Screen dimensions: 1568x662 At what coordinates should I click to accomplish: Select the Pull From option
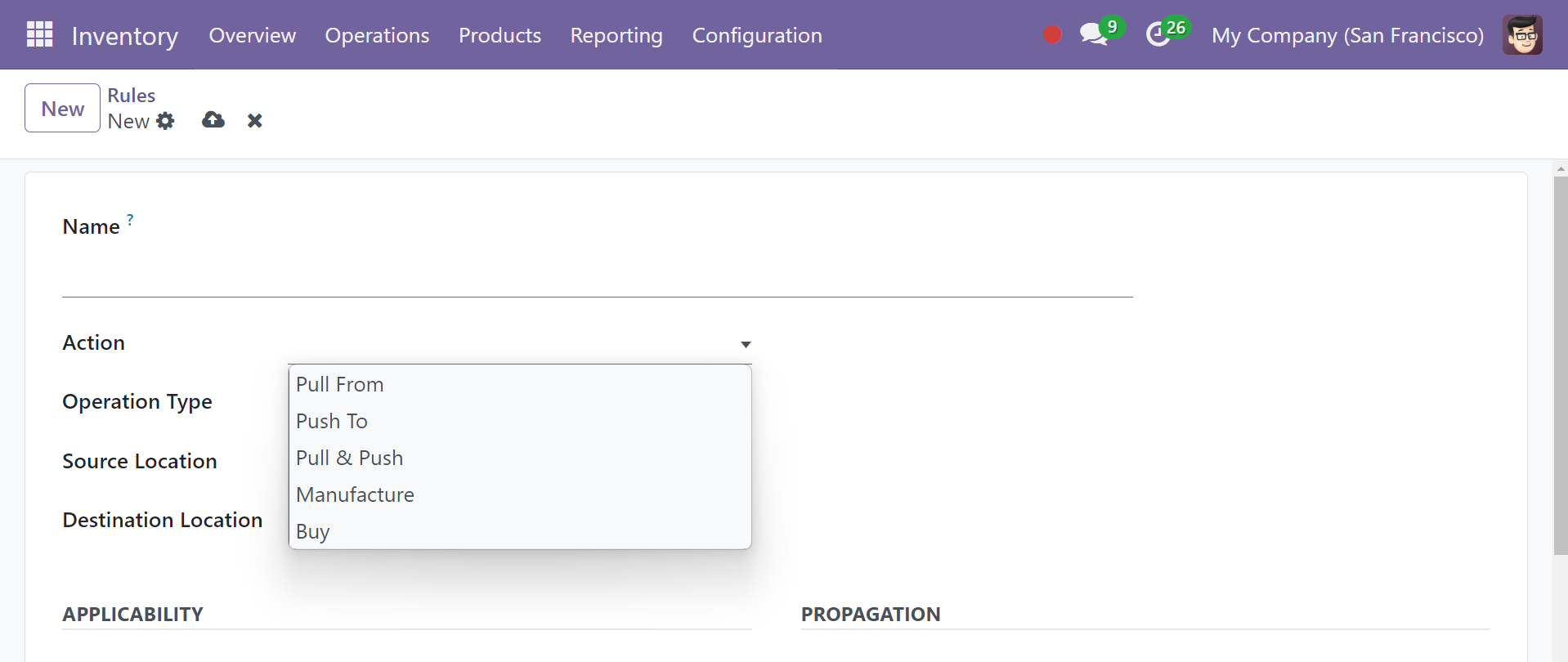[520, 384]
